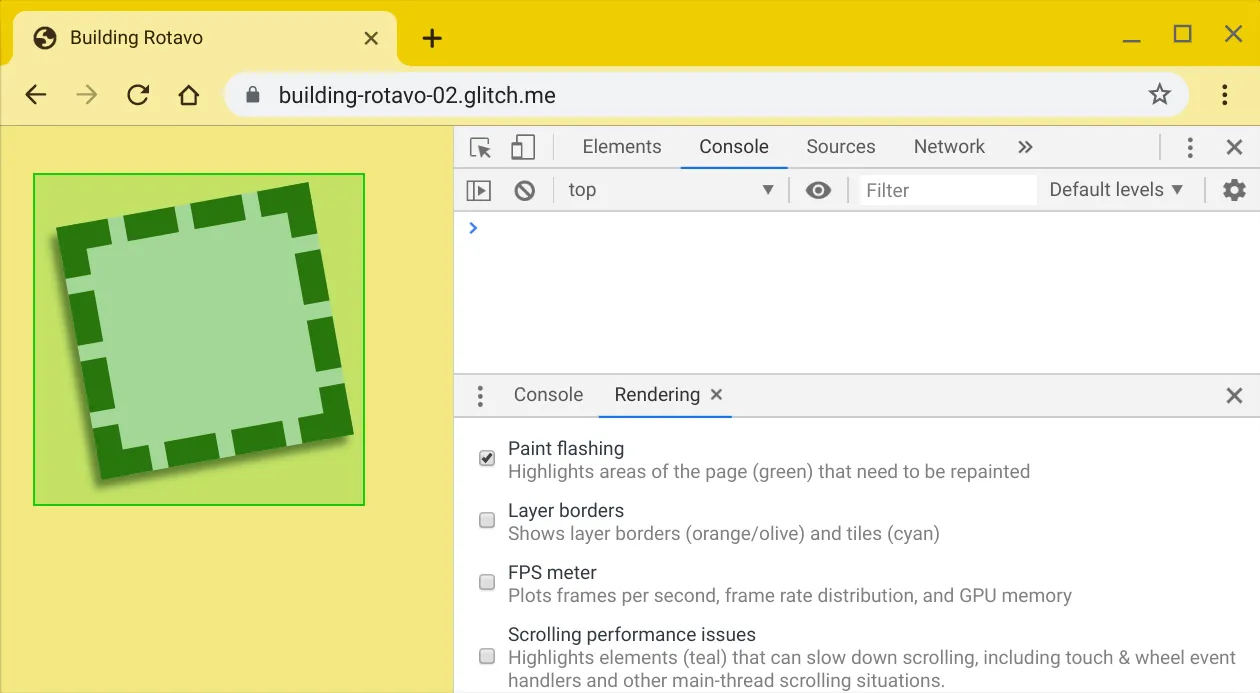Open DevTools settings via gear icon

(x=1234, y=190)
